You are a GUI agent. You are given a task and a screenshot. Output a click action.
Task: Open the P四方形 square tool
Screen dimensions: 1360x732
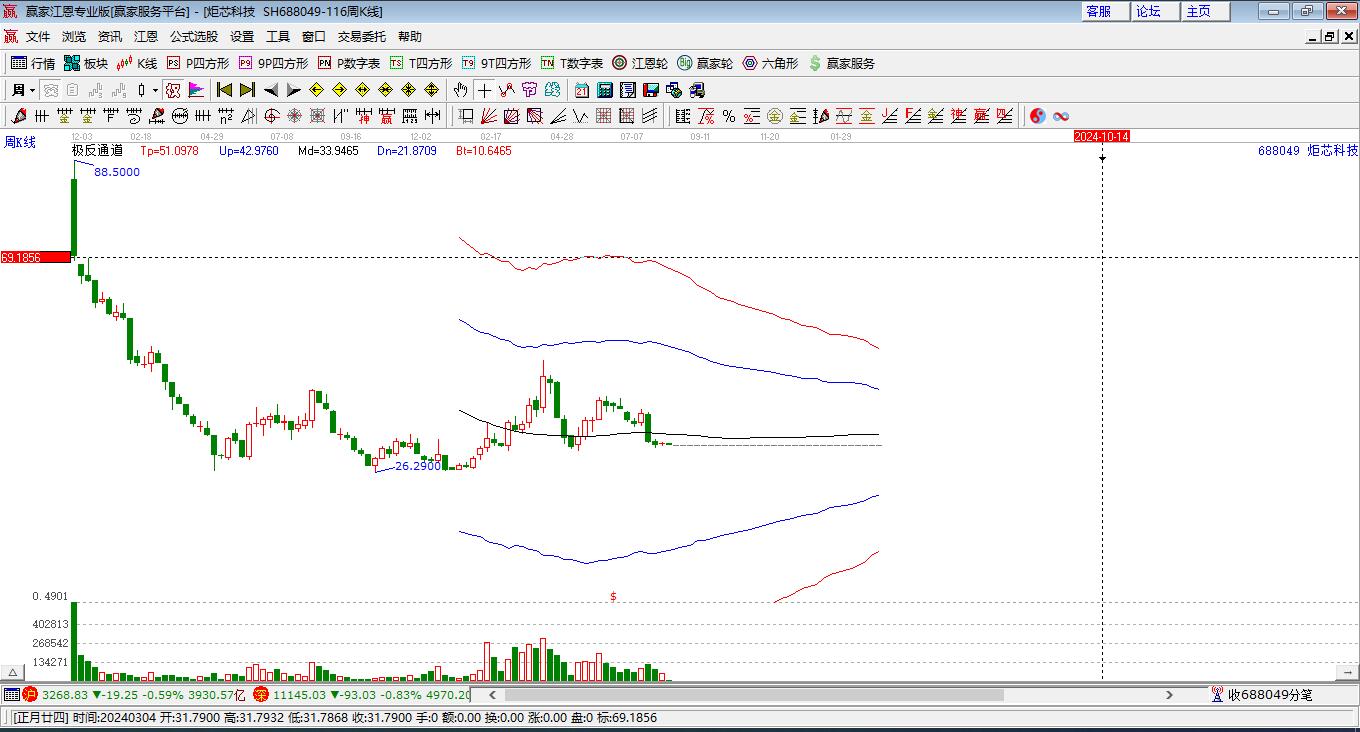pos(197,63)
